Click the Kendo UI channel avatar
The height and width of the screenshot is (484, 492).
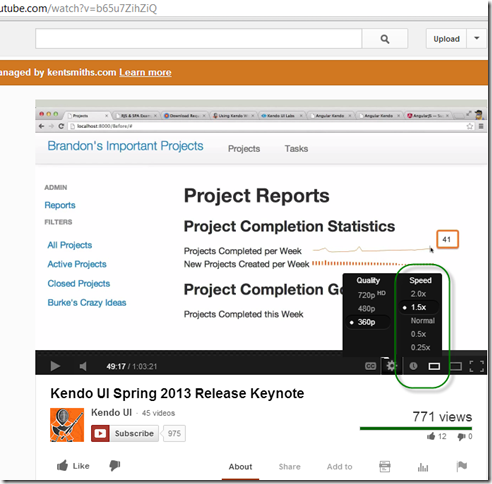pyautogui.click(x=67, y=425)
